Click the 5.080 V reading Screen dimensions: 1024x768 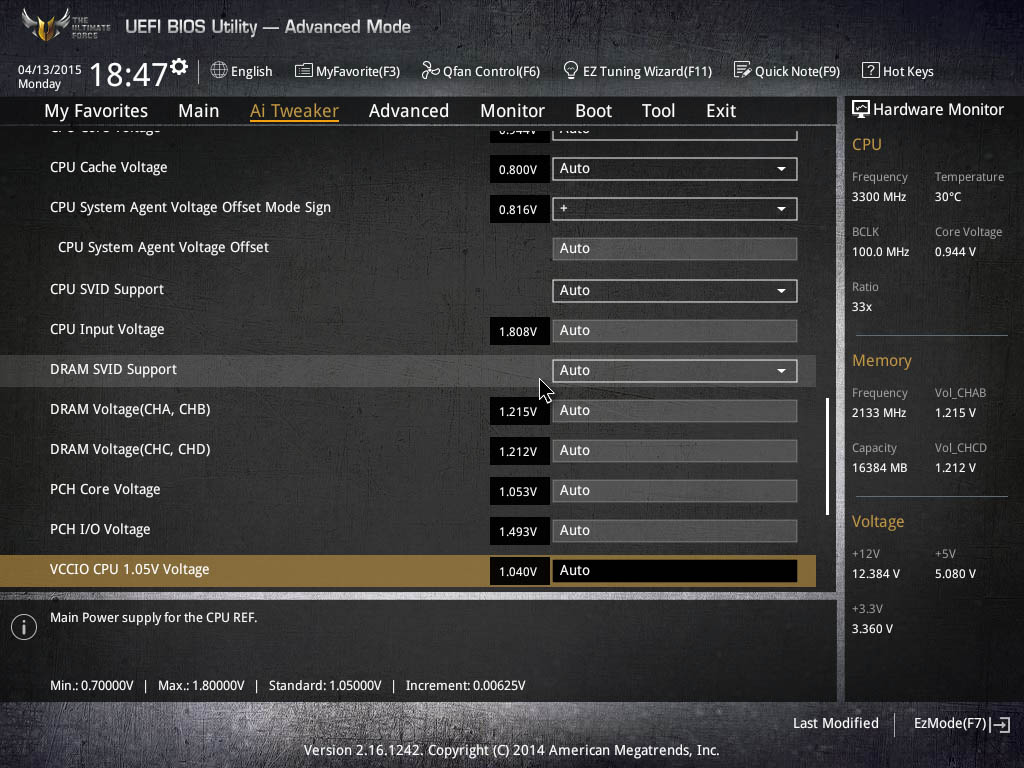click(x=955, y=573)
